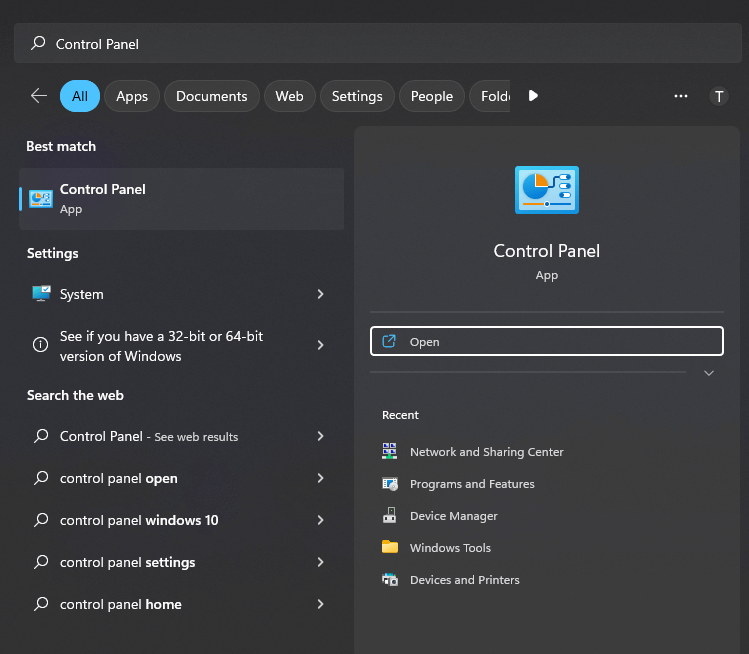Open Device Manager recent item
This screenshot has width=749, height=654.
point(440,516)
